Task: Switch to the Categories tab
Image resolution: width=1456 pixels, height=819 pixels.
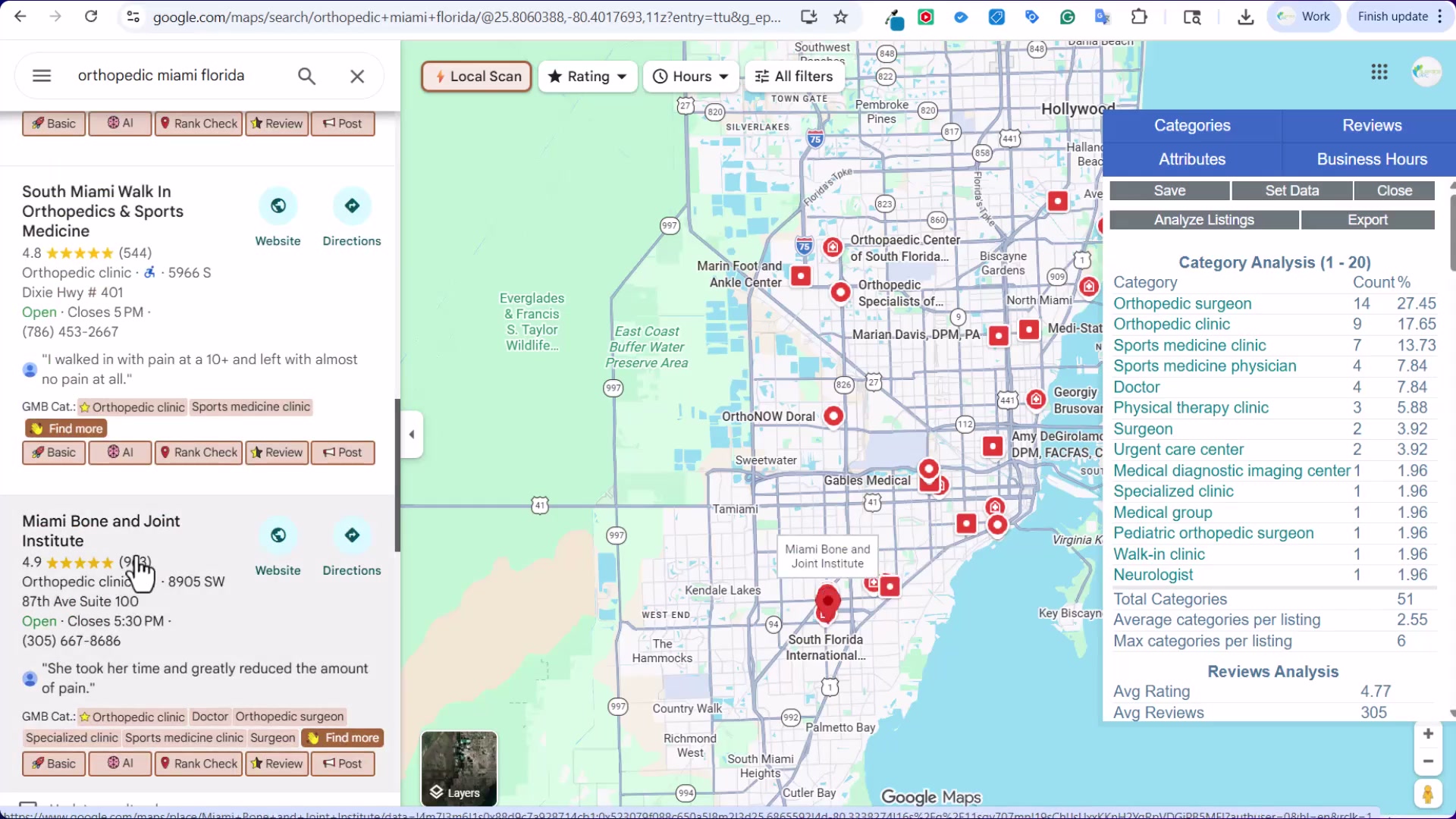Action: (x=1192, y=126)
